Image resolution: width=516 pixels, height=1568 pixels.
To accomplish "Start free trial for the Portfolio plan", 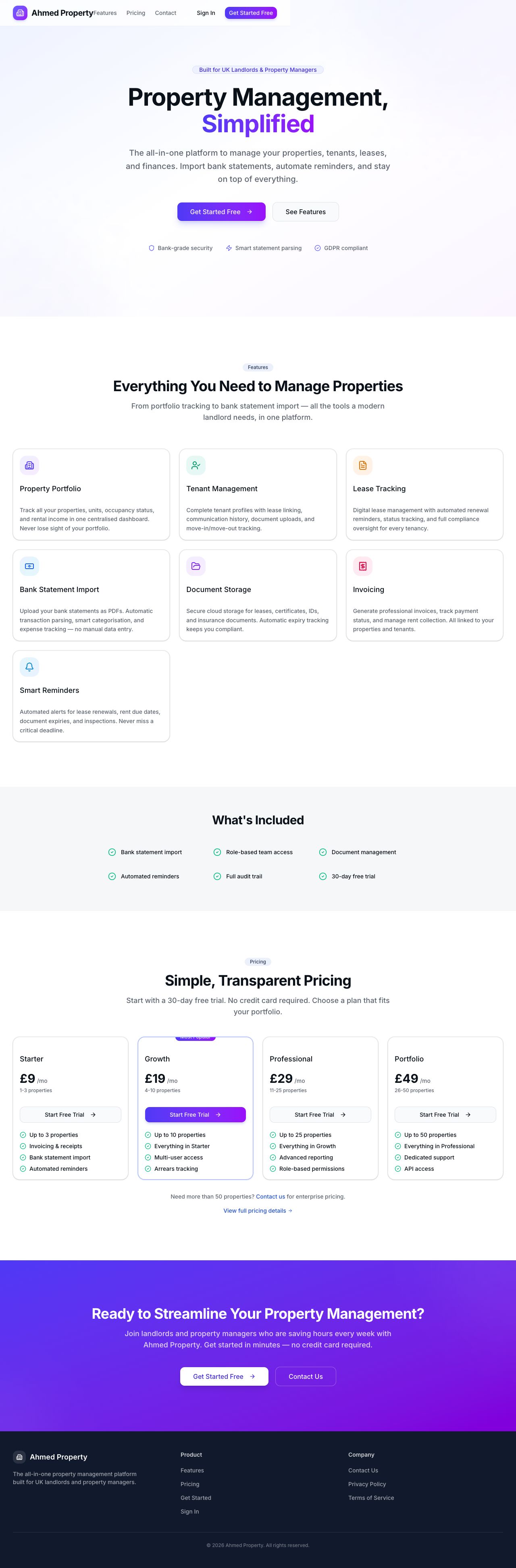I will point(445,1115).
